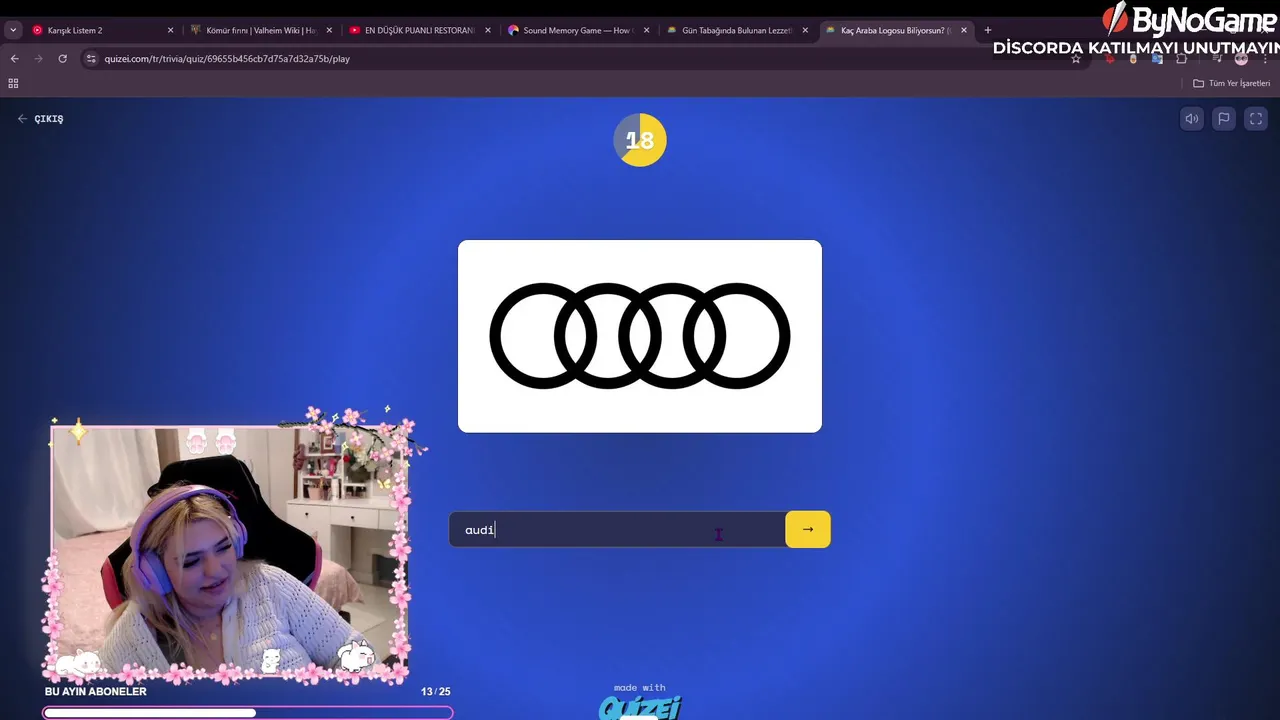Close the 'Sound Memory Game' tab

(x=646, y=30)
